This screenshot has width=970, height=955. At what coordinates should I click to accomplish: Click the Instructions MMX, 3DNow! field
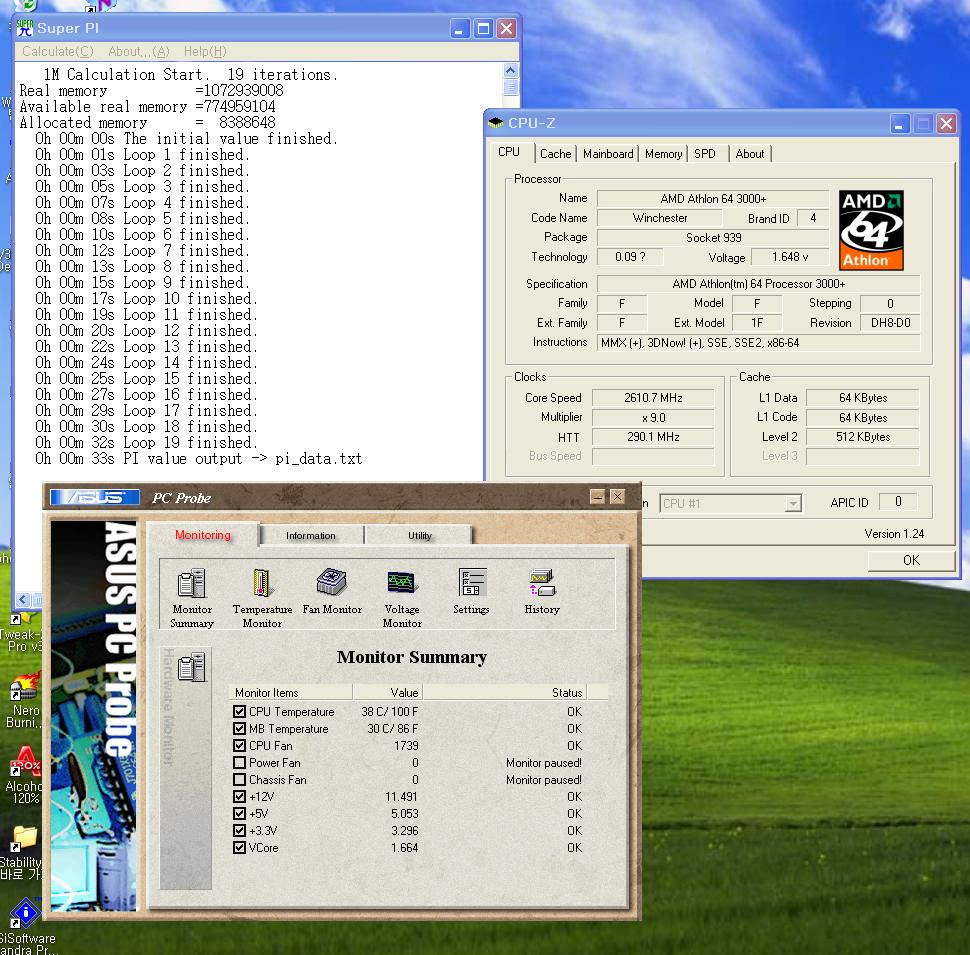pyautogui.click(x=758, y=343)
